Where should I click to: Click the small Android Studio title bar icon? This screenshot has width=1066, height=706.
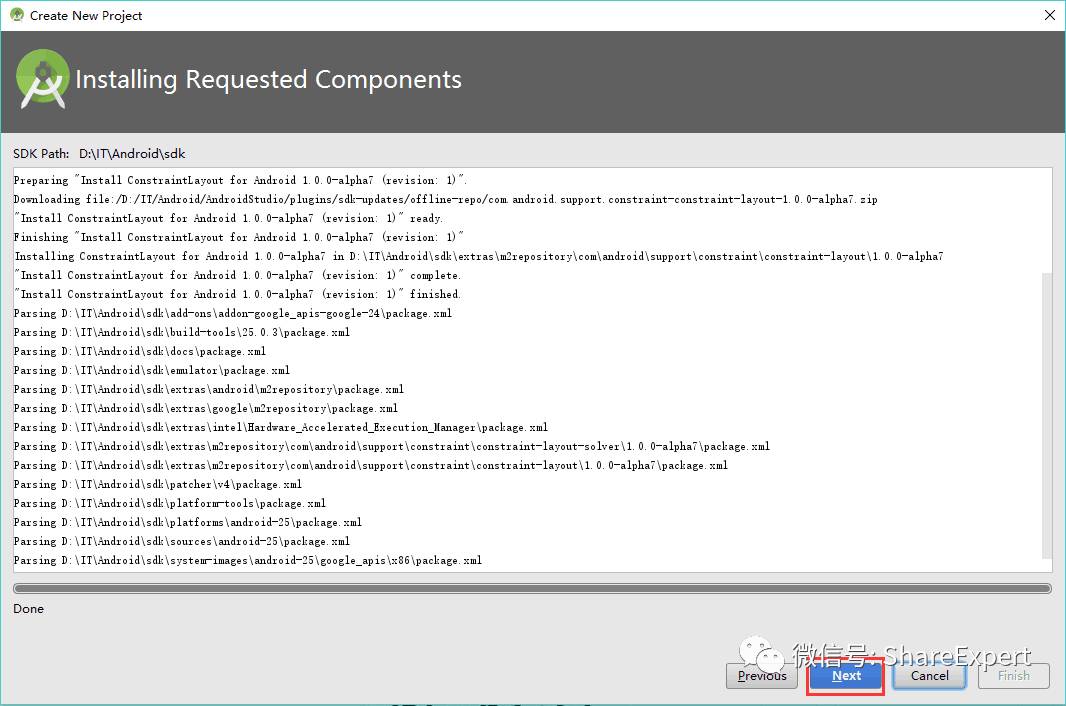16,14
